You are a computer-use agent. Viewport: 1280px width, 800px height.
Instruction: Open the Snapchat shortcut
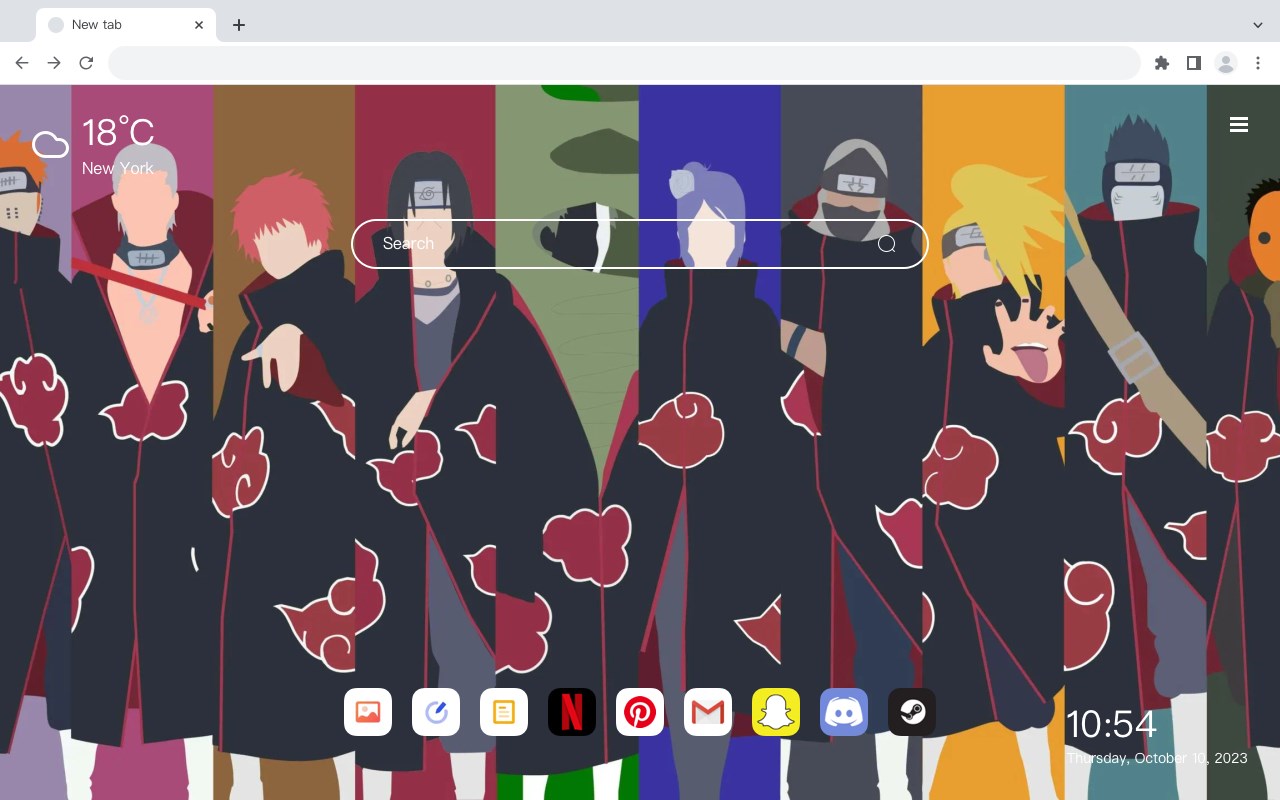tap(776, 712)
